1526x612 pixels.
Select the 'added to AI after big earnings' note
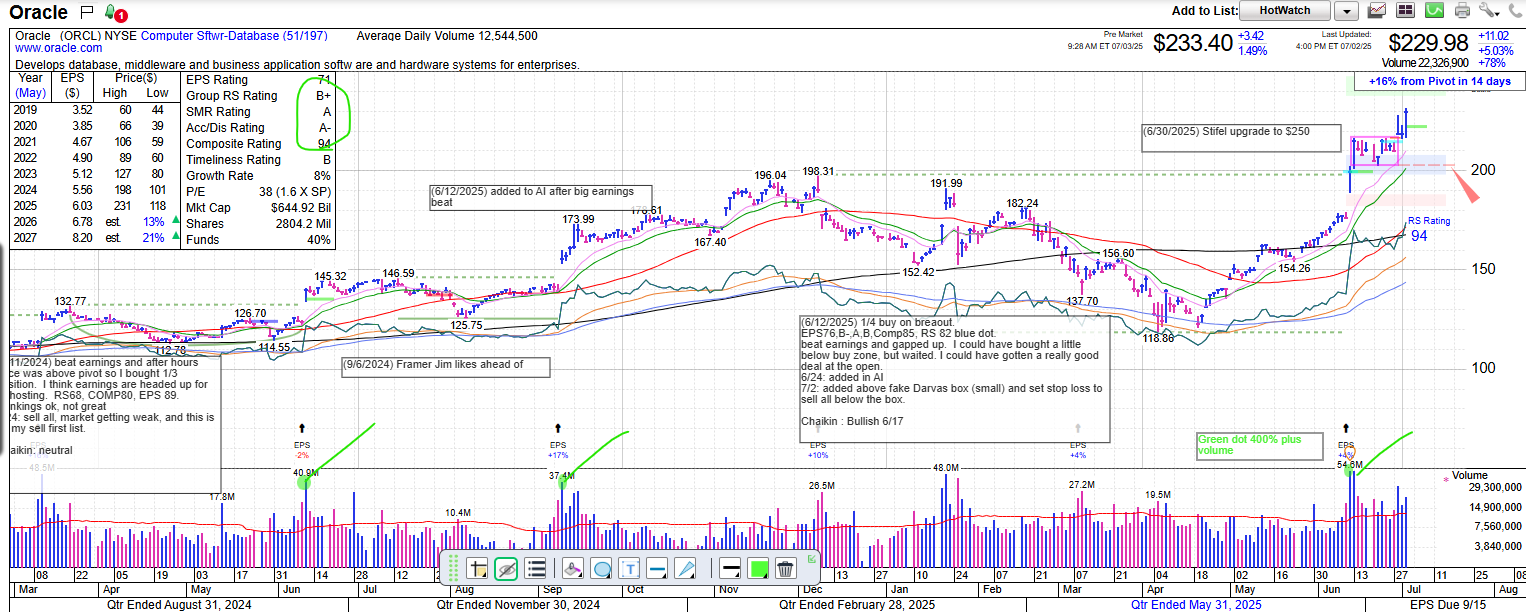coord(540,196)
